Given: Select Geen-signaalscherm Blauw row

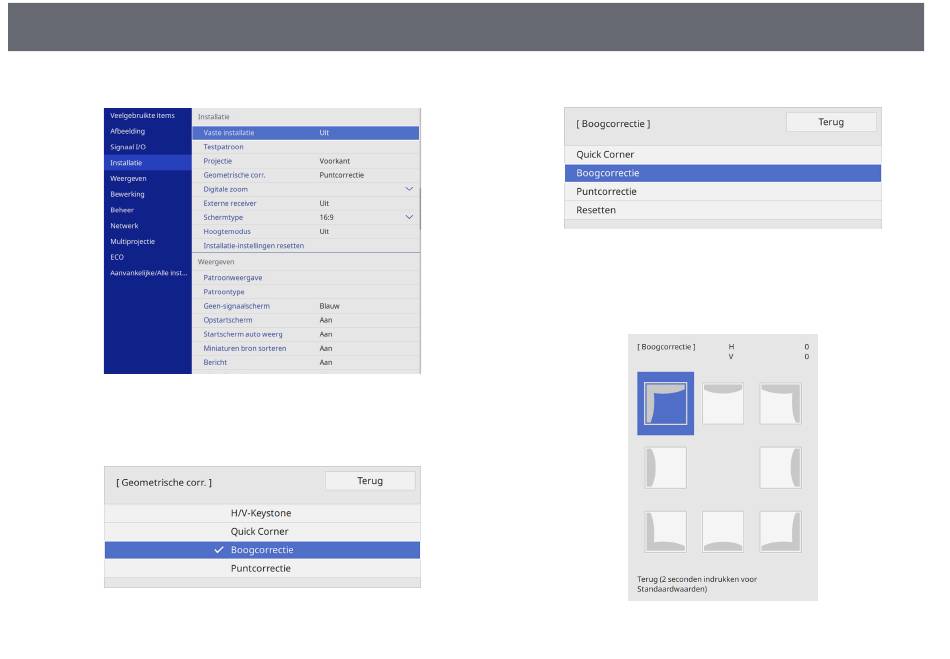Looking at the screenshot, I should [x=306, y=306].
